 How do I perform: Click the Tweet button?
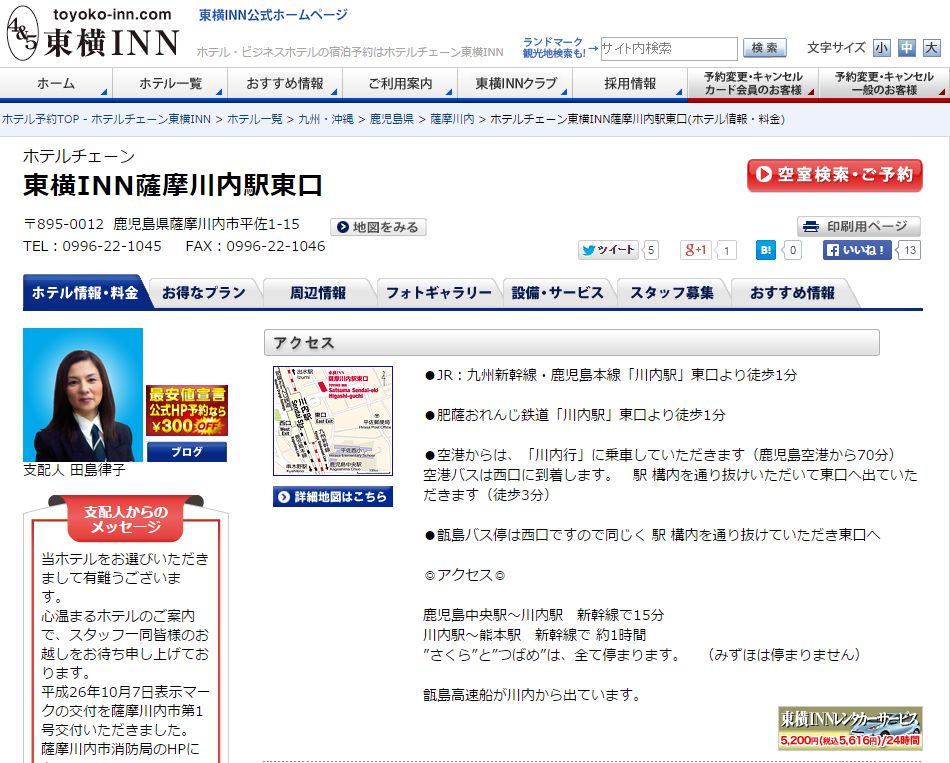coord(608,250)
